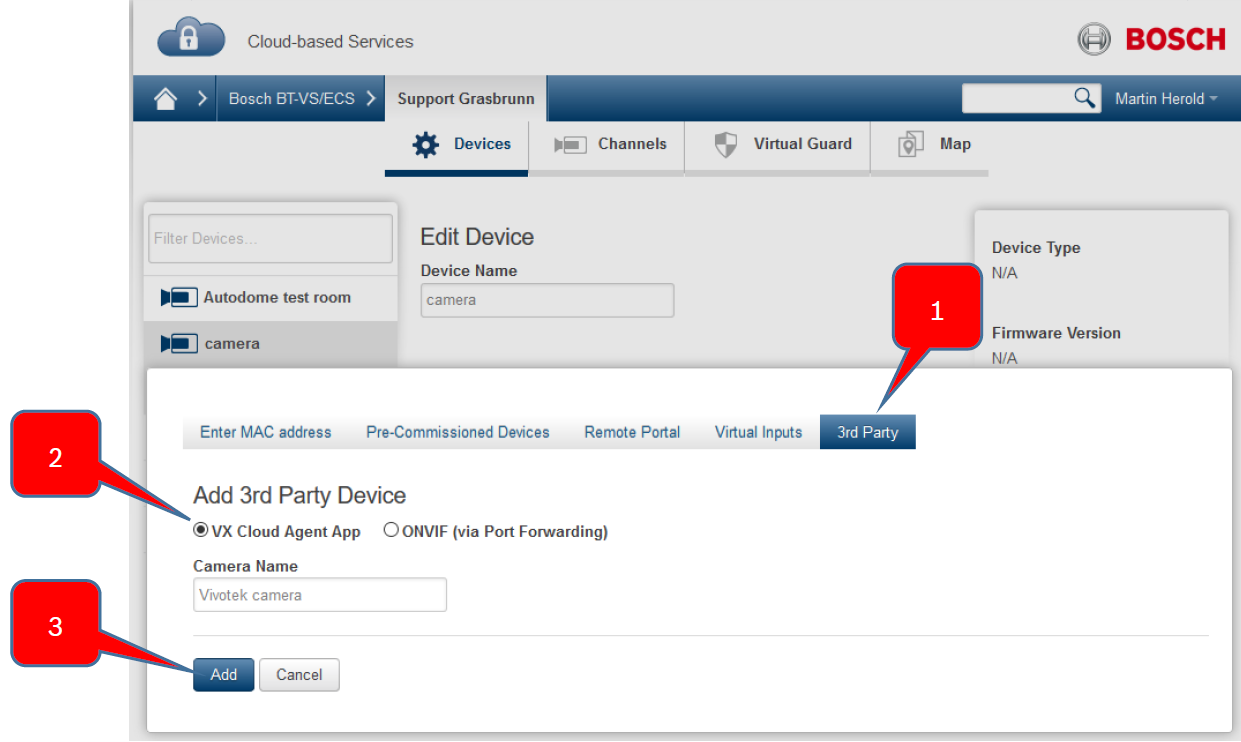Image resolution: width=1241 pixels, height=742 pixels.
Task: Open Martin Herold user dropdown
Action: tap(1166, 98)
